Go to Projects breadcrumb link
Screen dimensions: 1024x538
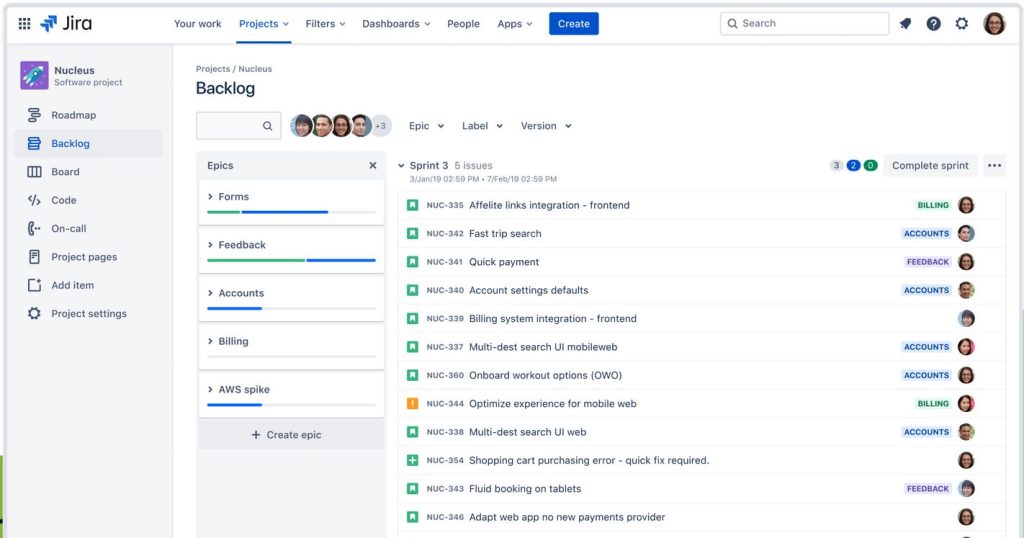coord(213,69)
